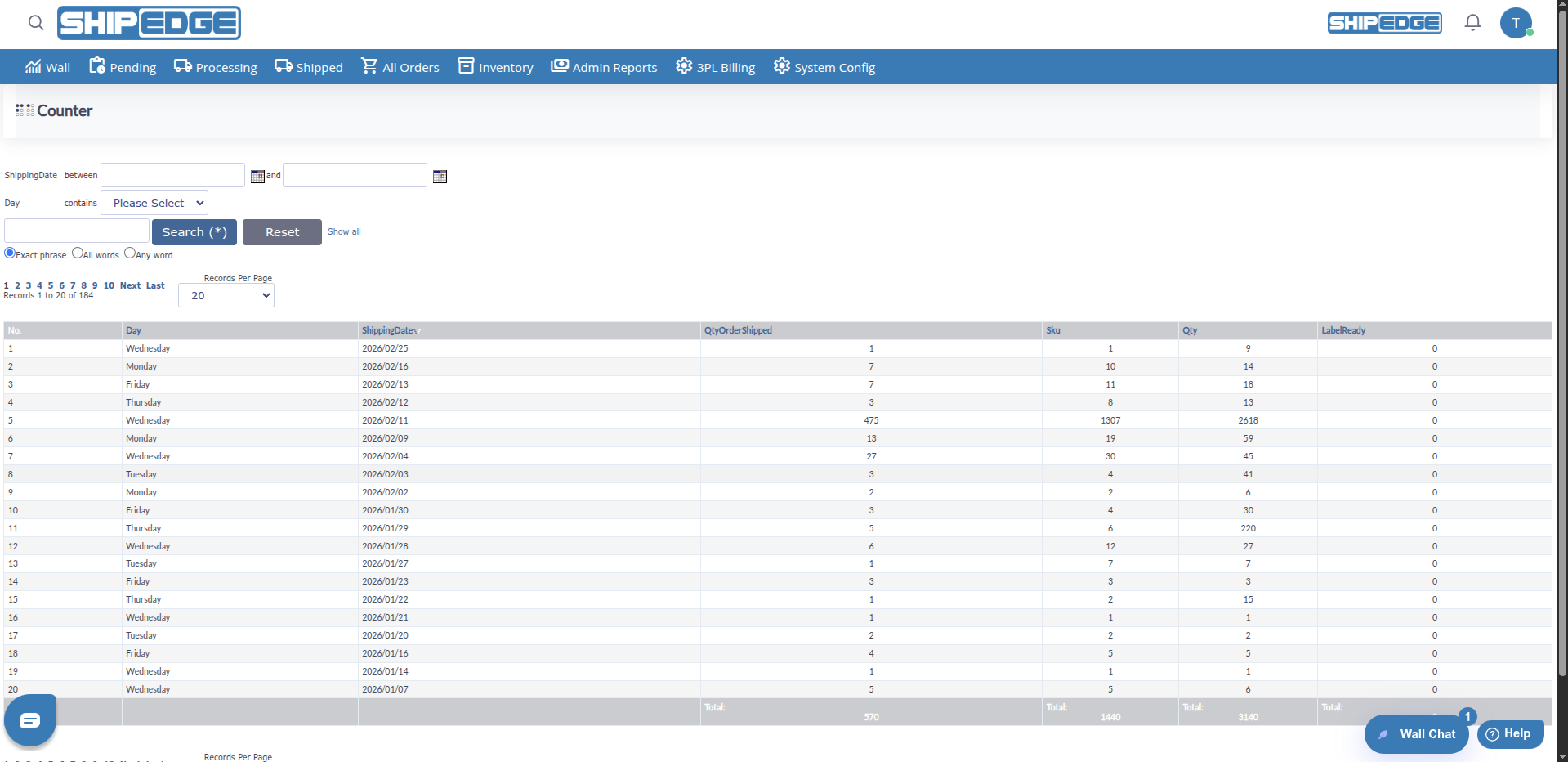The width and height of the screenshot is (1568, 762).
Task: Open the start date calendar picker
Action: 257,177
